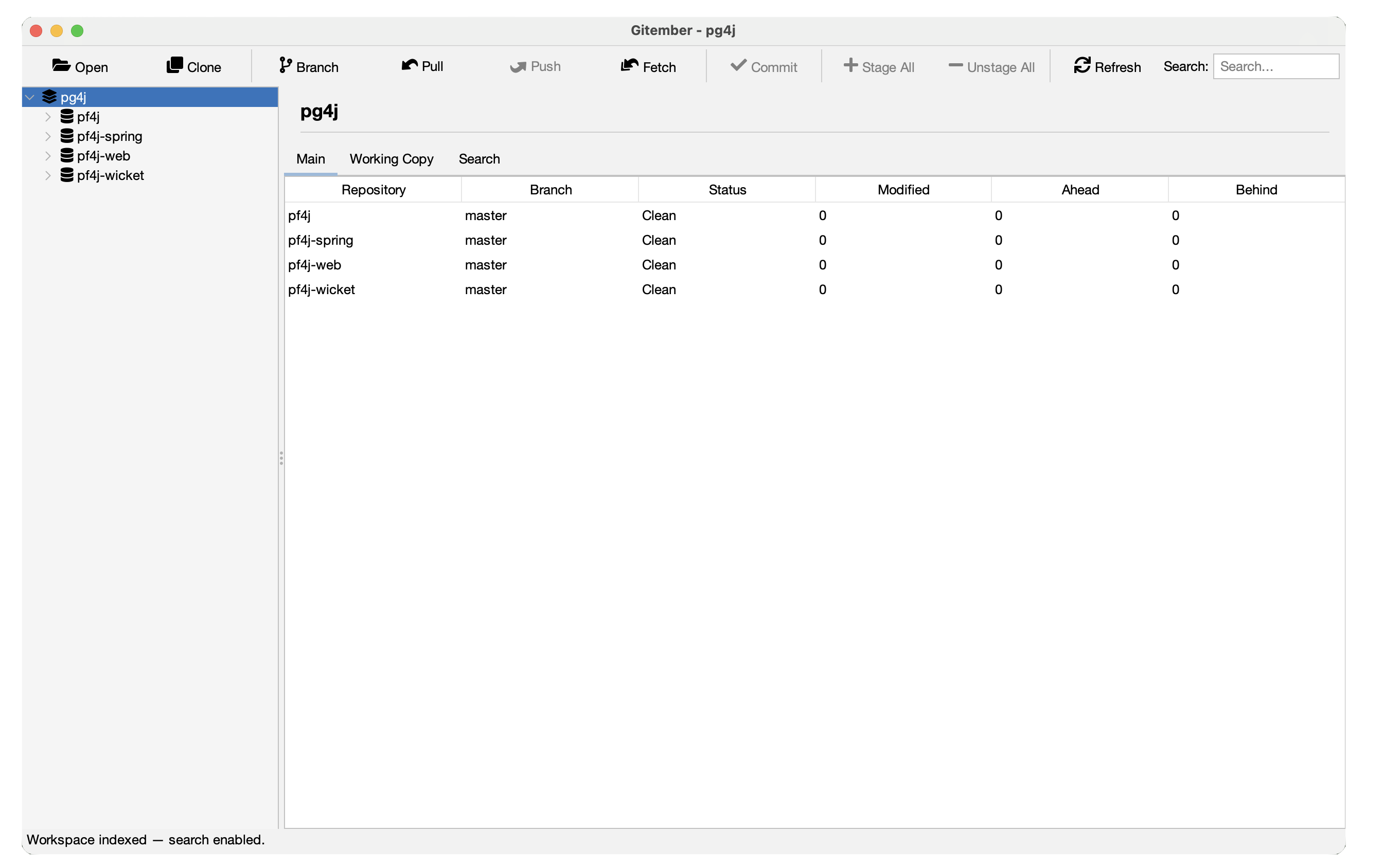
Task: Click the pf4j-spring repository database icon
Action: click(66, 136)
